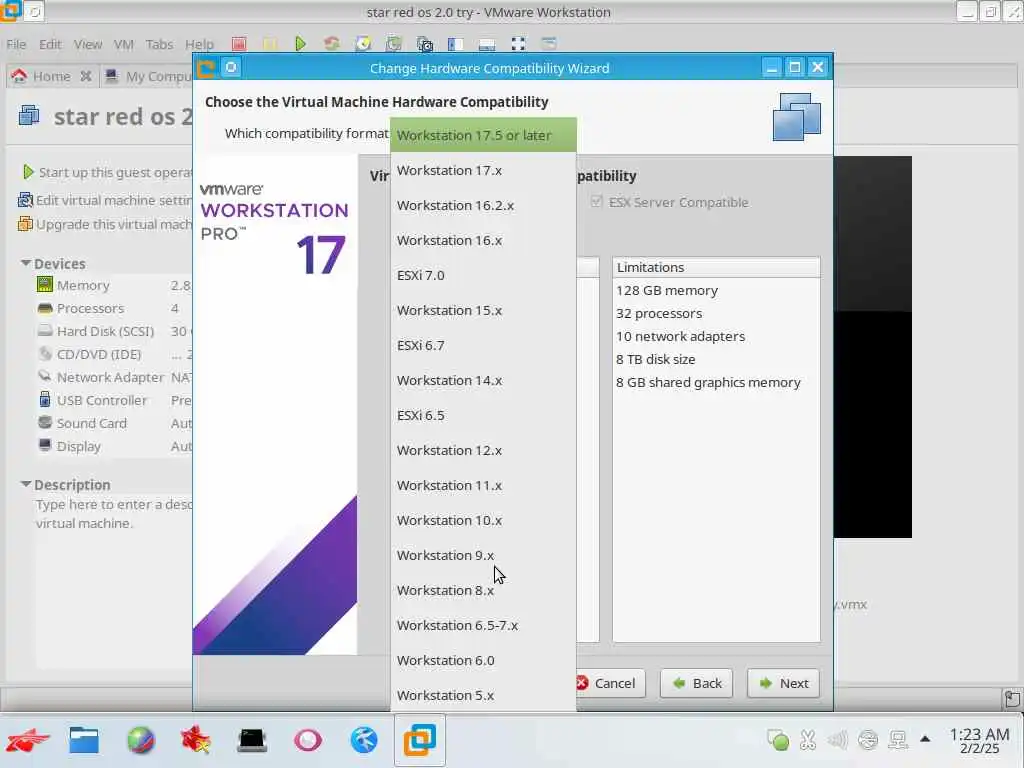The width and height of the screenshot is (1024, 768).
Task: Toggle the library sidebar view icon
Action: 455,44
